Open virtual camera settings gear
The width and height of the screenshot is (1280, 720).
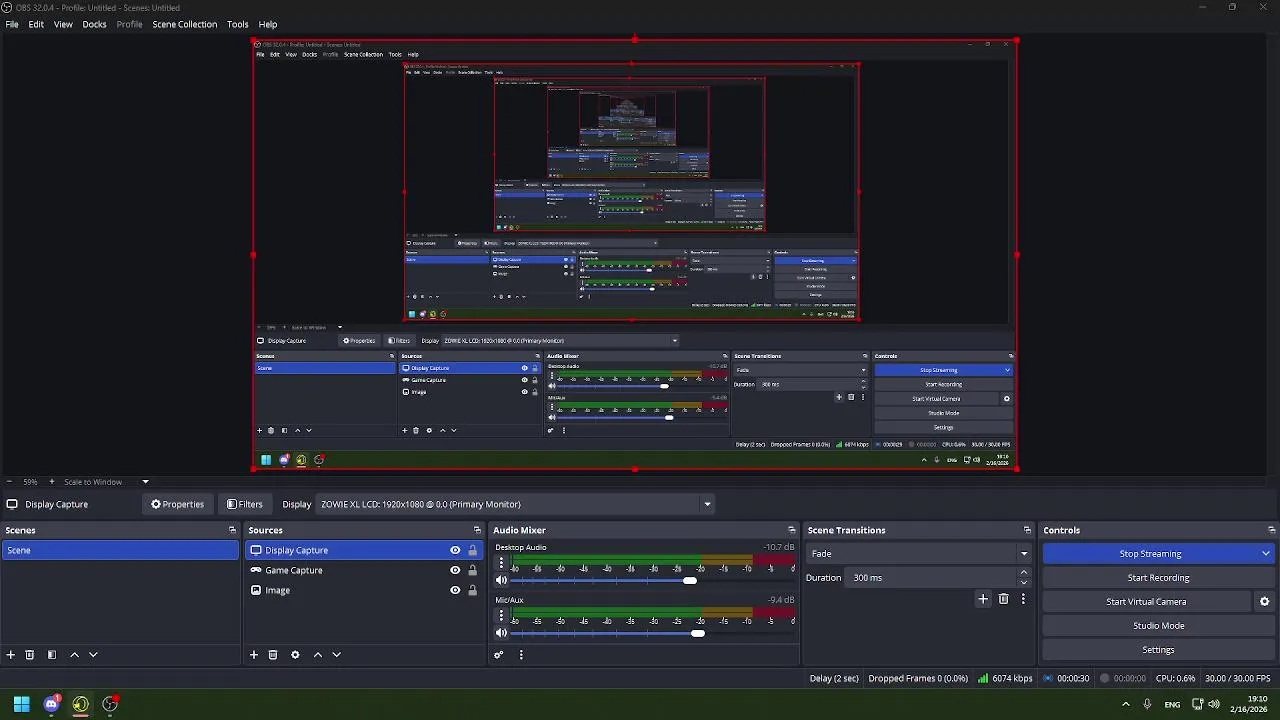pyautogui.click(x=1265, y=602)
